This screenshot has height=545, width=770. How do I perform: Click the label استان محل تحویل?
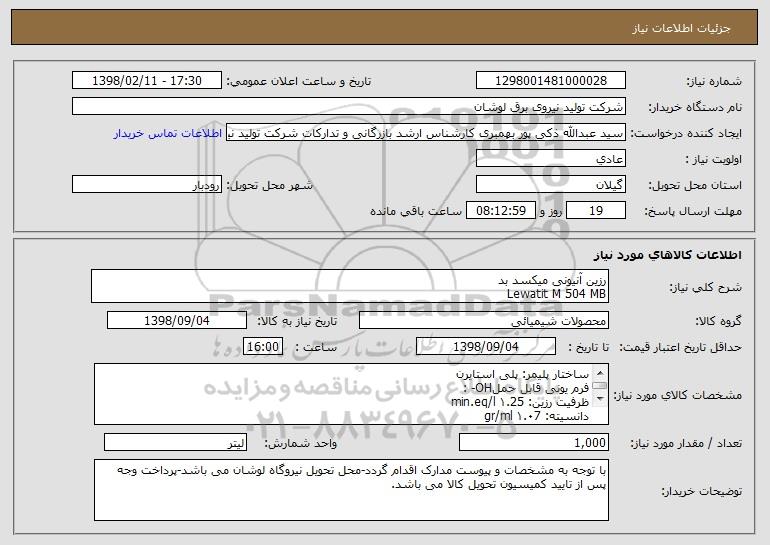[x=695, y=186]
